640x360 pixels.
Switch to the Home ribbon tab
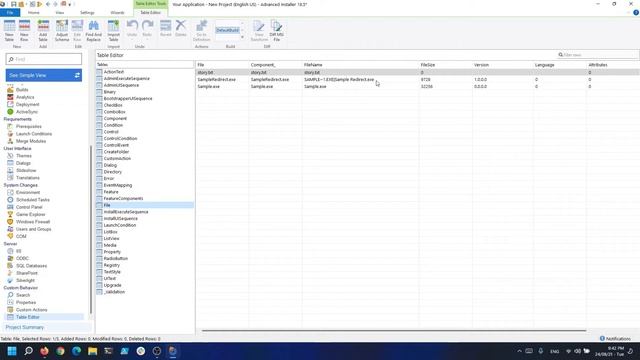pos(33,13)
